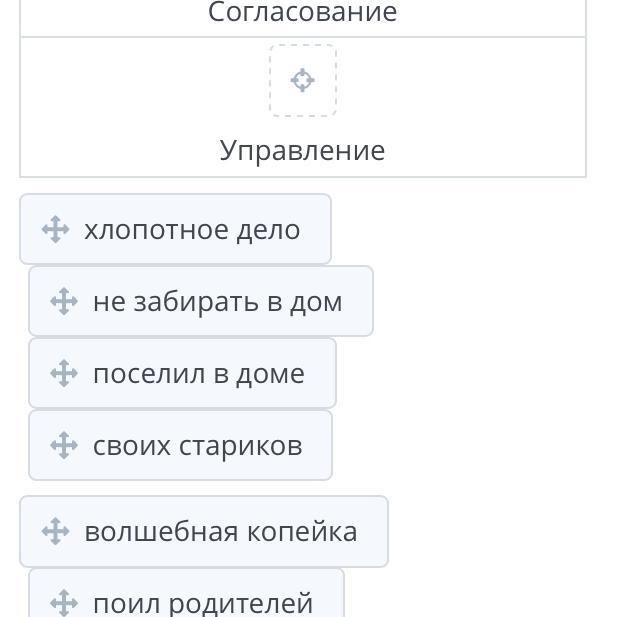Select the phrase text 'волшебная копейка'
Image resolution: width=617 pixels, height=617 pixels.
click(220, 531)
